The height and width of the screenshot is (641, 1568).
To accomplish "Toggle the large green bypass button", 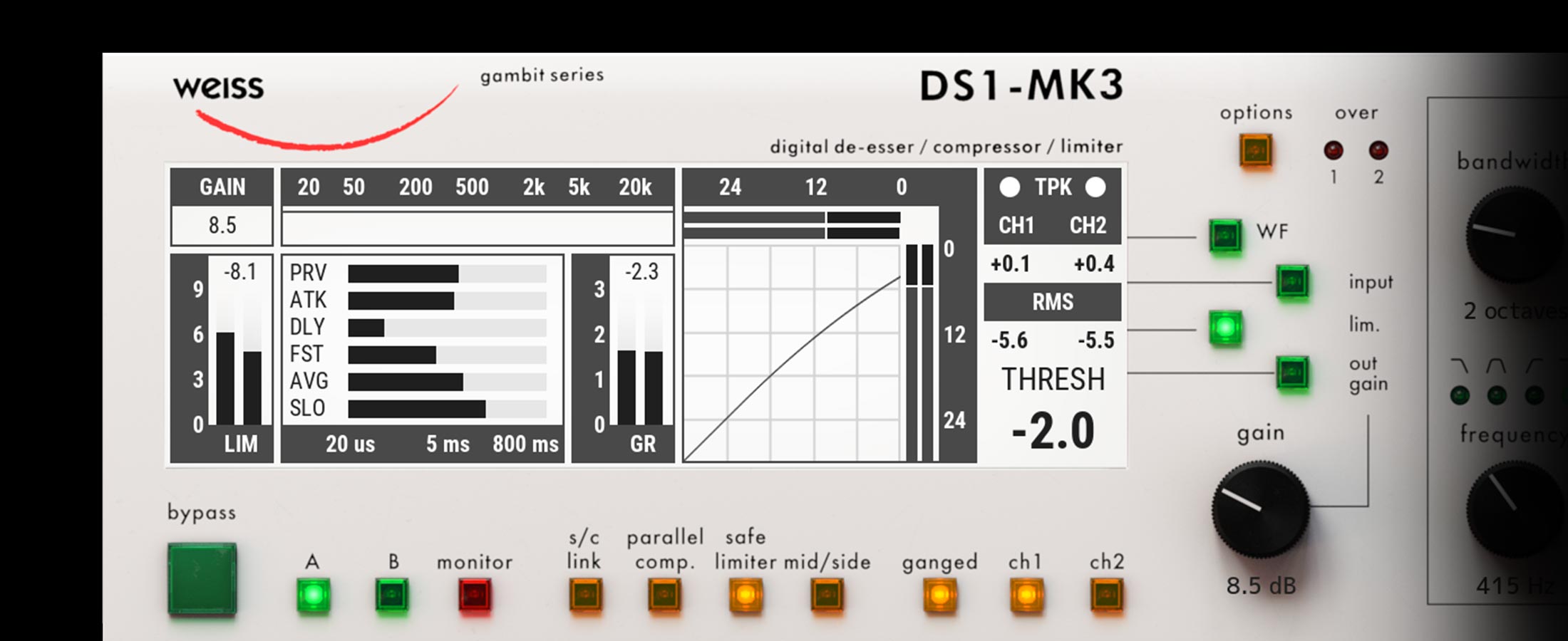I will 202,579.
